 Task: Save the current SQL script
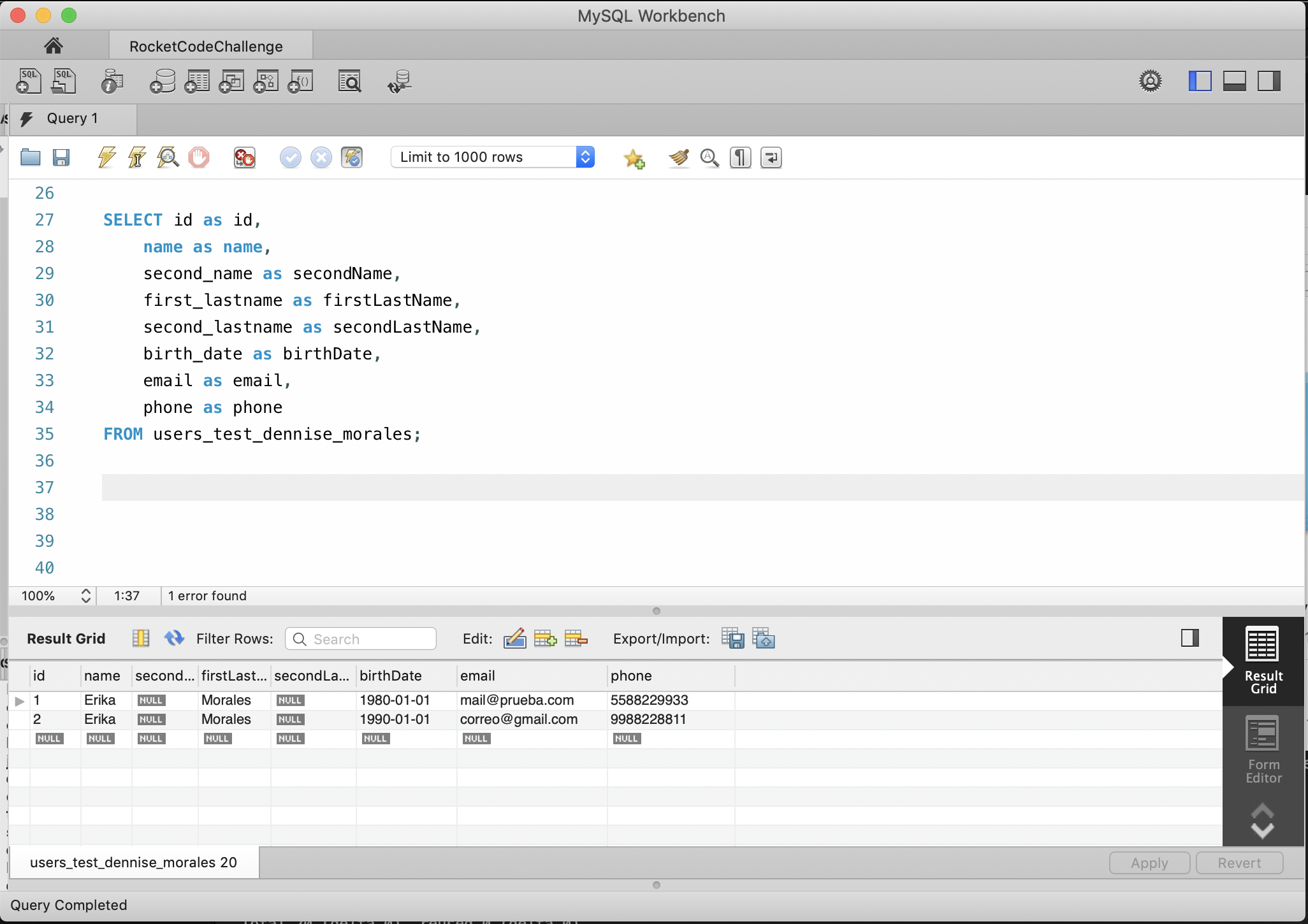(x=62, y=157)
